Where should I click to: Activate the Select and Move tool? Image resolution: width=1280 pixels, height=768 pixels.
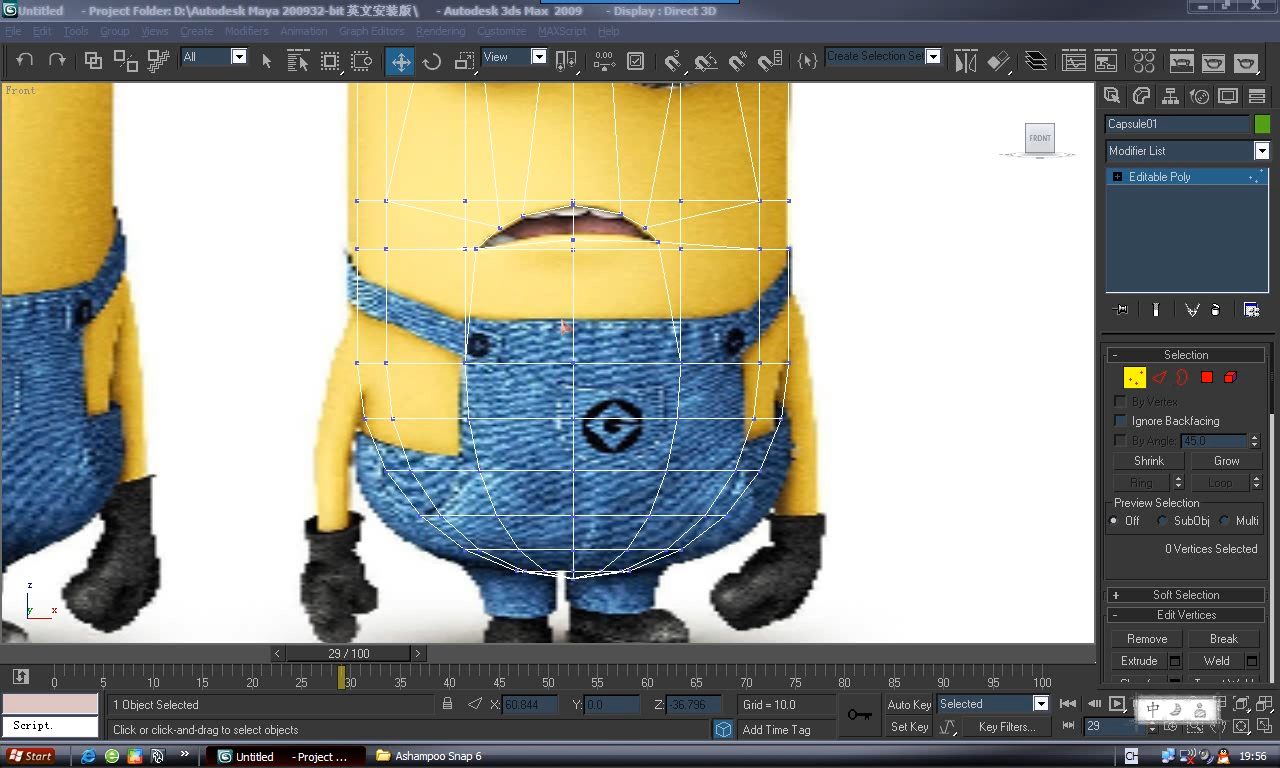pos(400,61)
